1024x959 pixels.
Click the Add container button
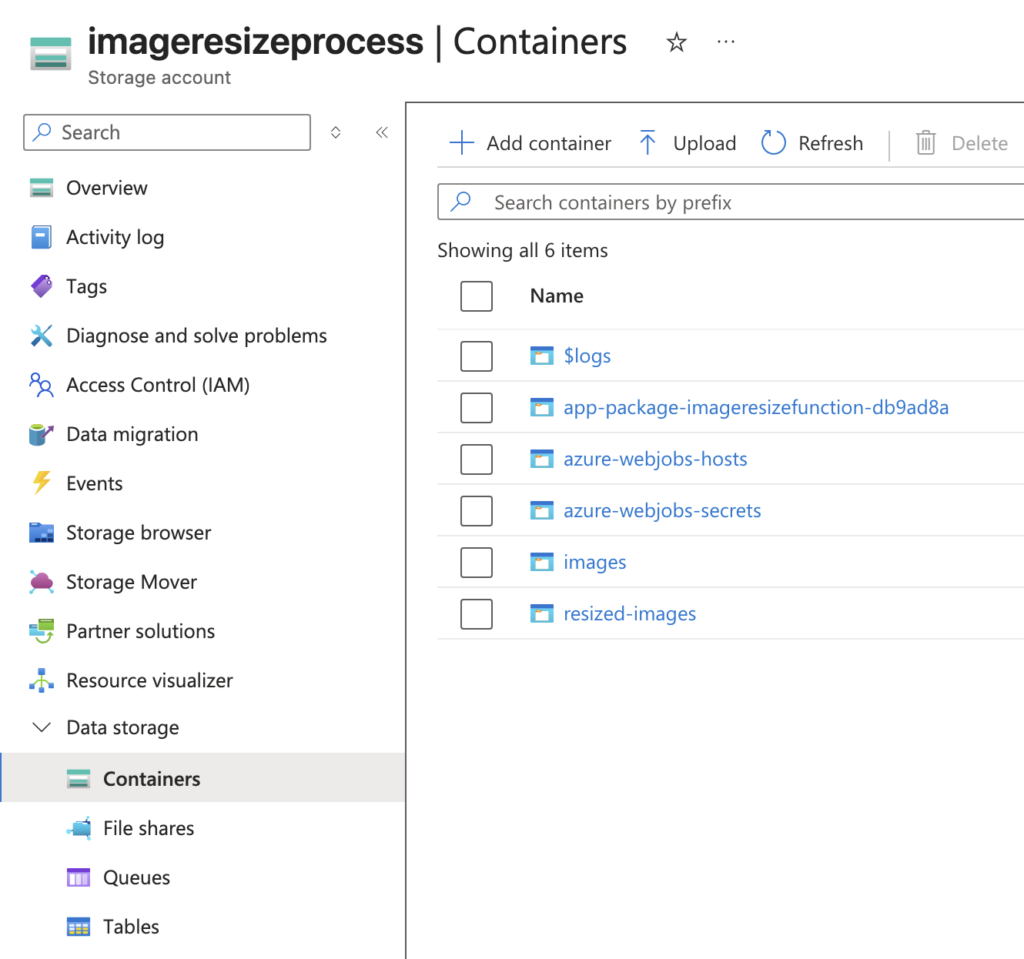click(x=530, y=143)
